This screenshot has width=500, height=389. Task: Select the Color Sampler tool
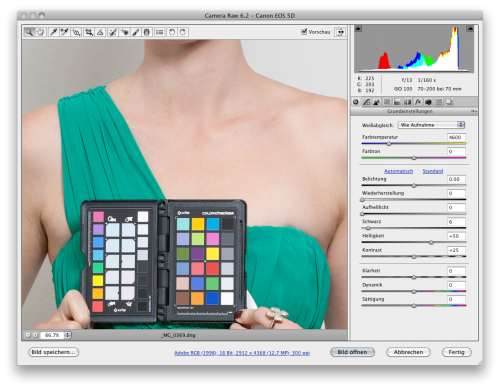click(64, 32)
